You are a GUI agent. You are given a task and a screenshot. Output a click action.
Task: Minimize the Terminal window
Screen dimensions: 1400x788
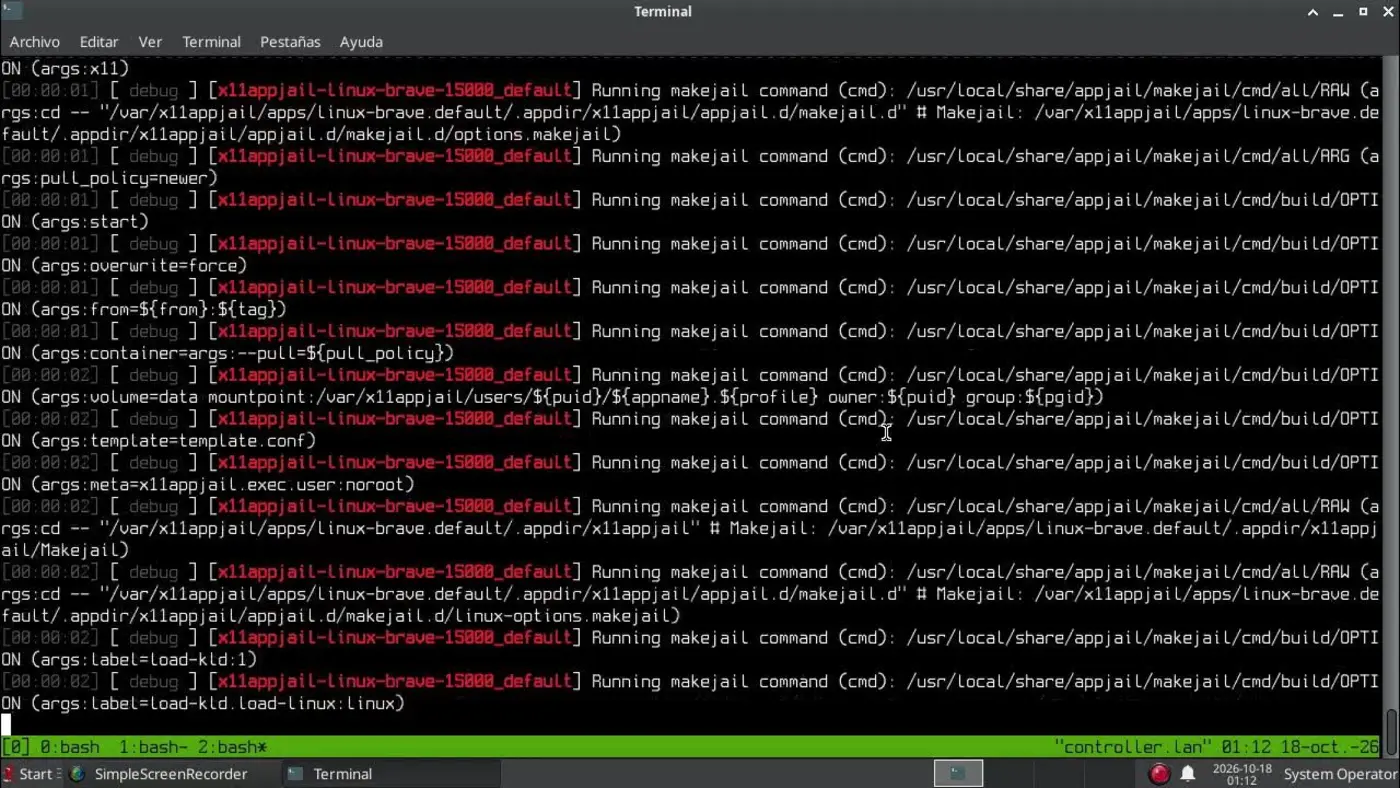click(1338, 12)
